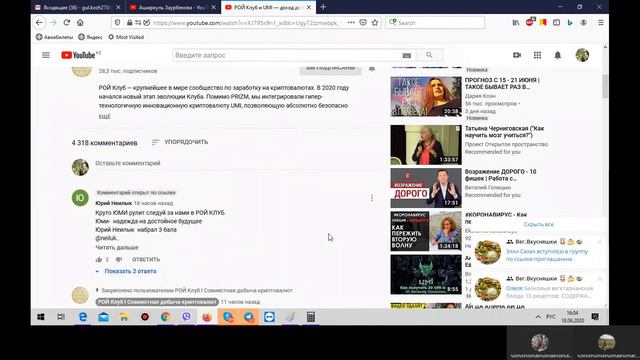Open Viber from the taskbar
640x360 pixels.
click(x=186, y=317)
